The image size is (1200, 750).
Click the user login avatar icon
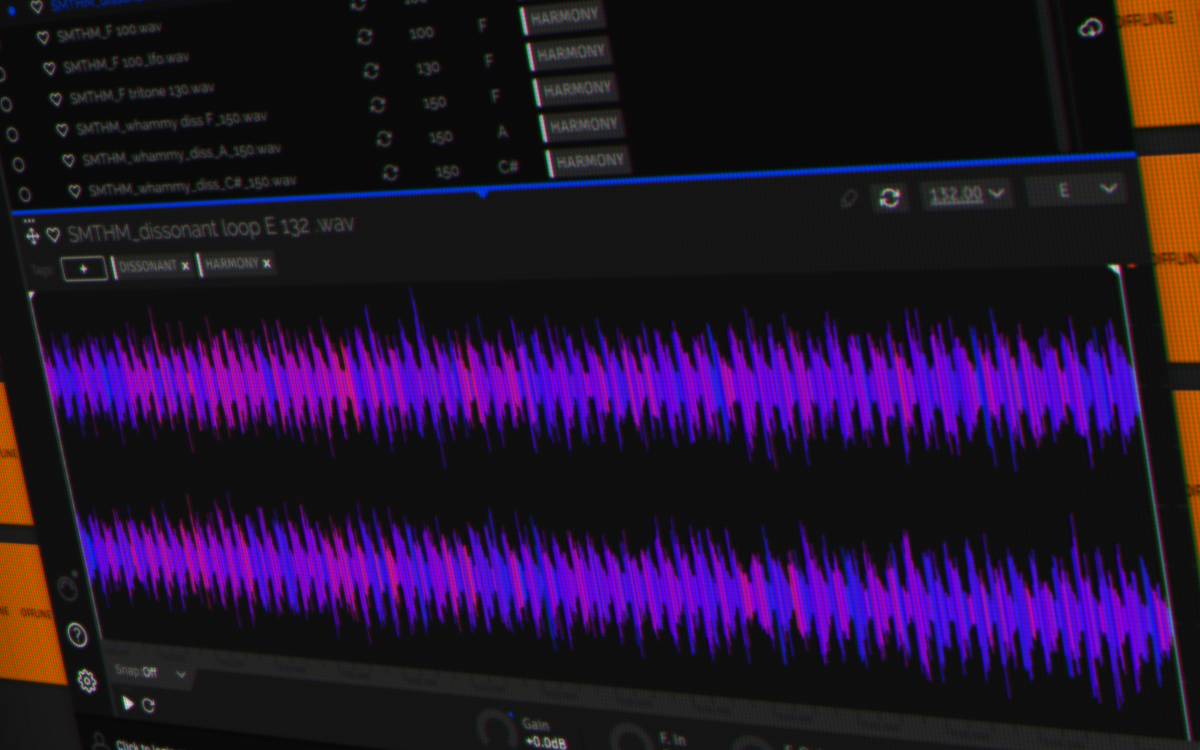coord(99,742)
